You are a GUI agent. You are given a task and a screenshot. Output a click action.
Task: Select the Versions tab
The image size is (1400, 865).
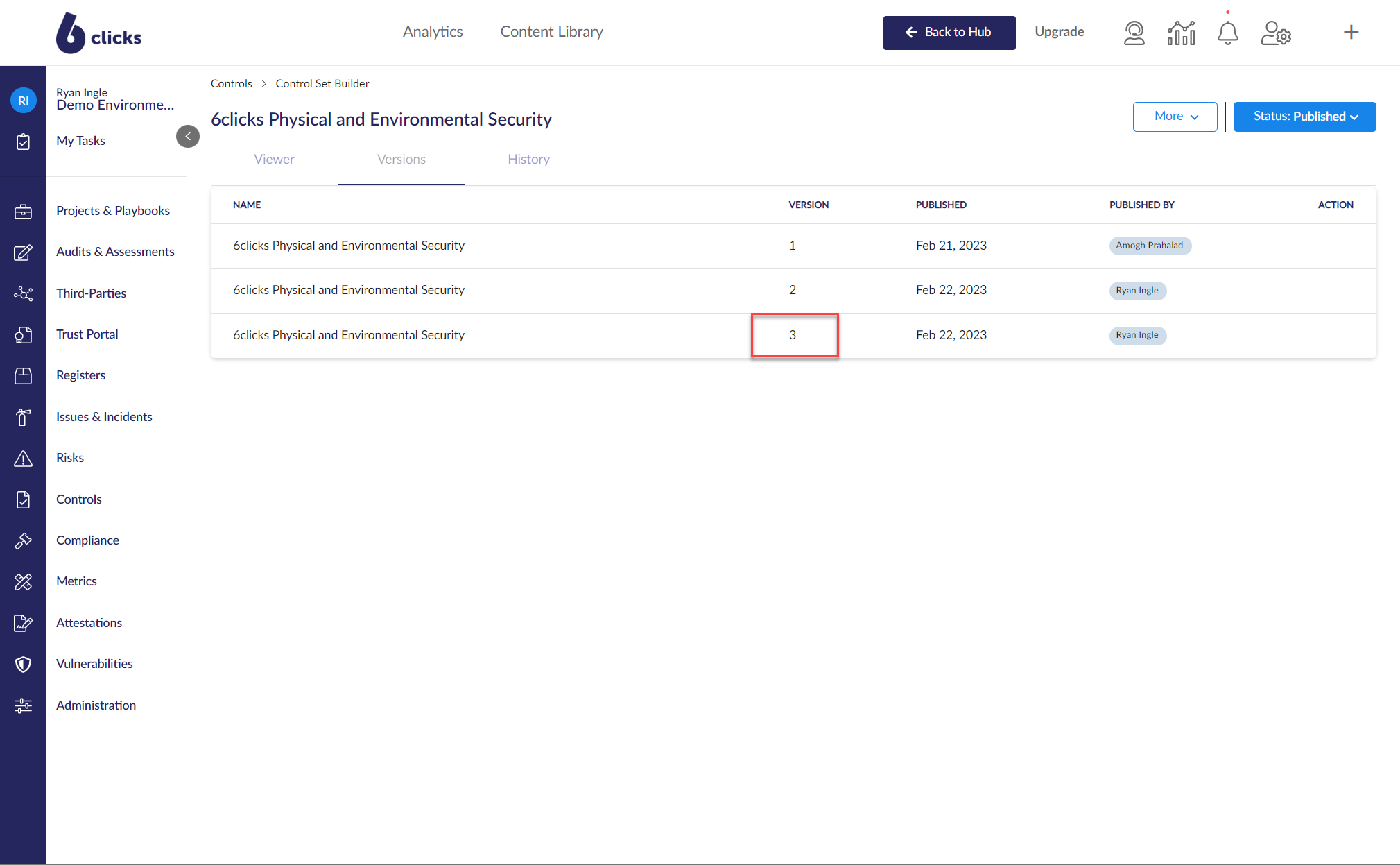point(401,160)
